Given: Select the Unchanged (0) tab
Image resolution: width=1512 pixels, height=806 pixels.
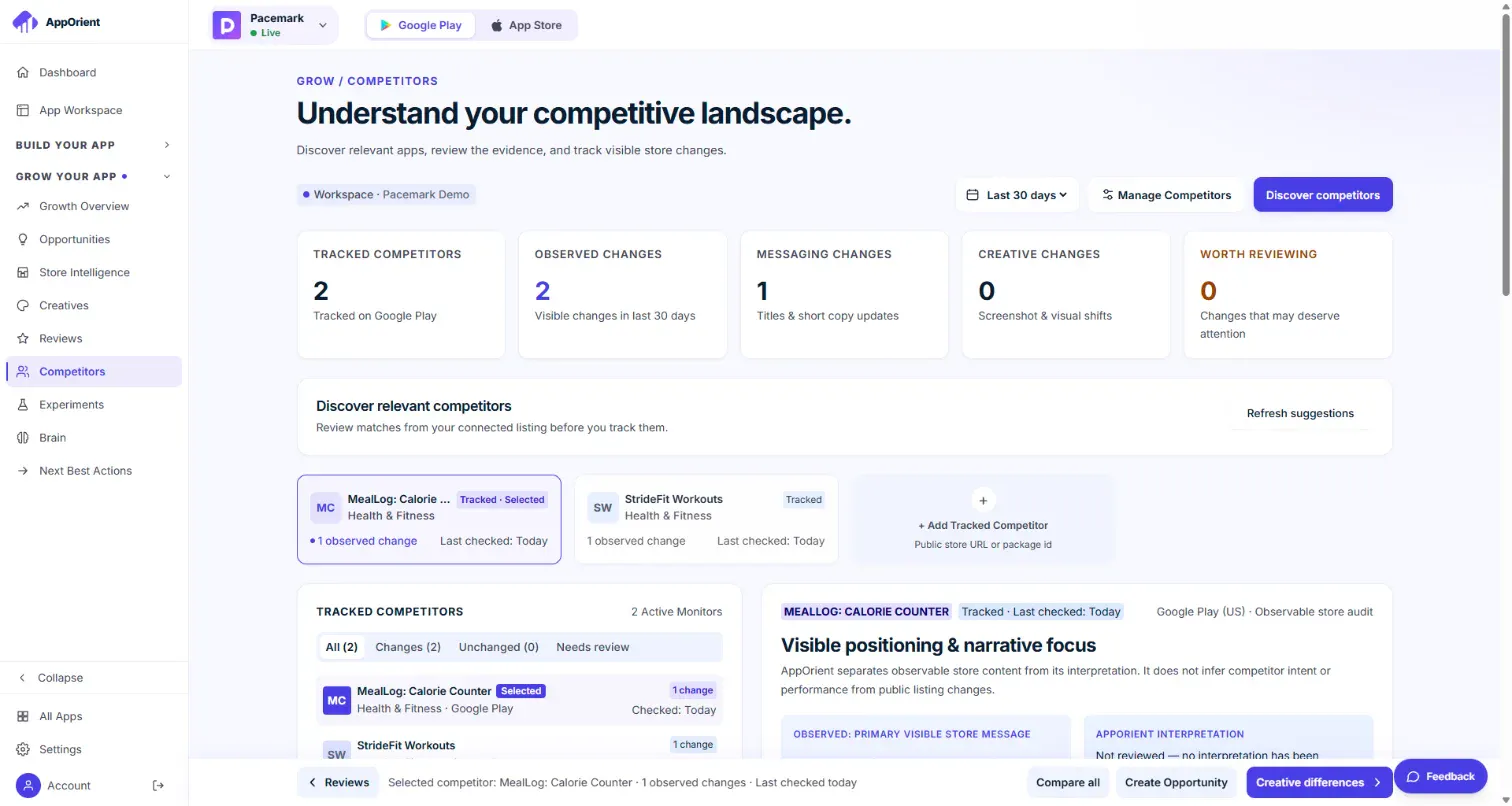Looking at the screenshot, I should [x=499, y=647].
